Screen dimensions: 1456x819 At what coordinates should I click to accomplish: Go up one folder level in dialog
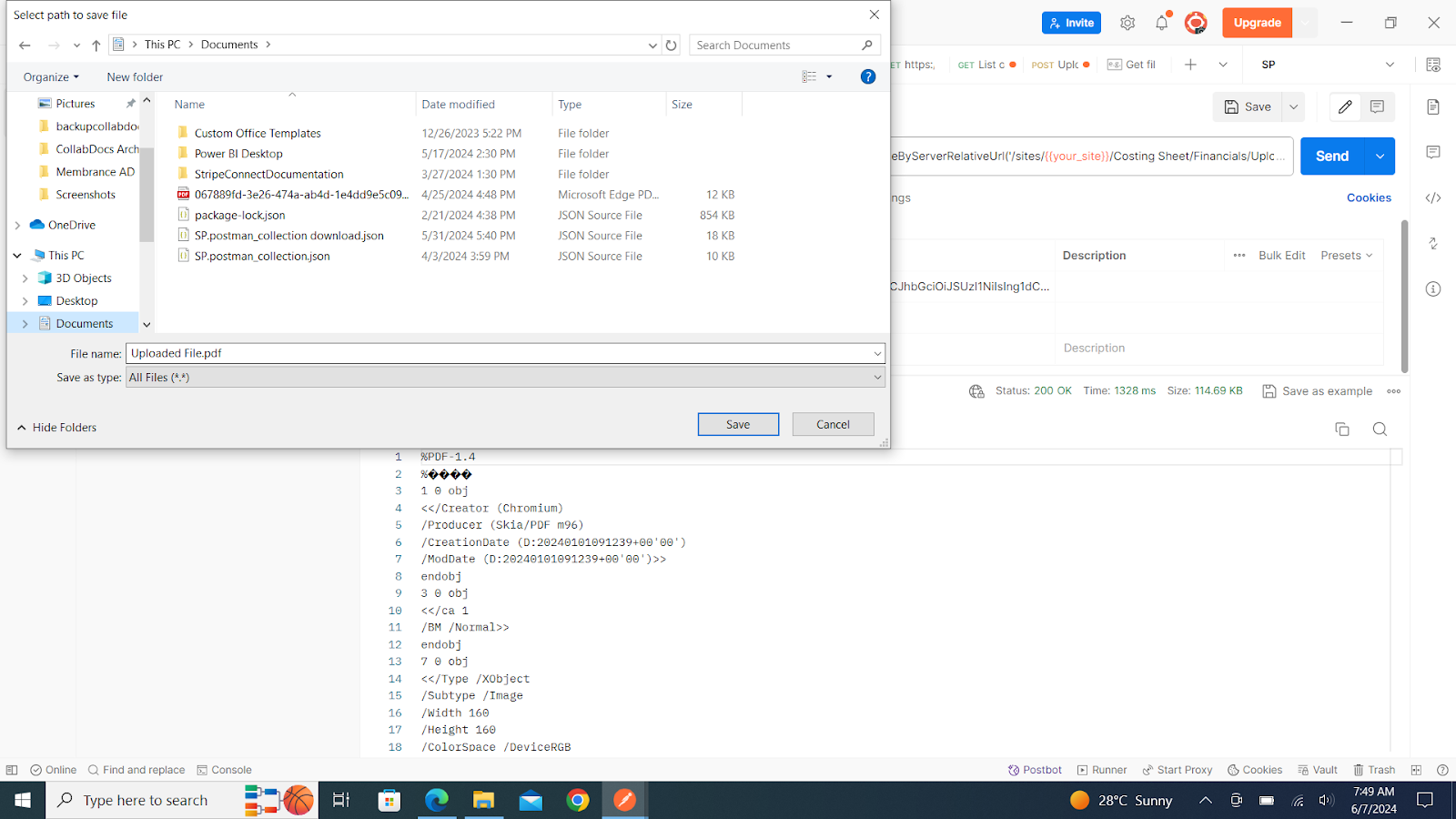click(96, 45)
